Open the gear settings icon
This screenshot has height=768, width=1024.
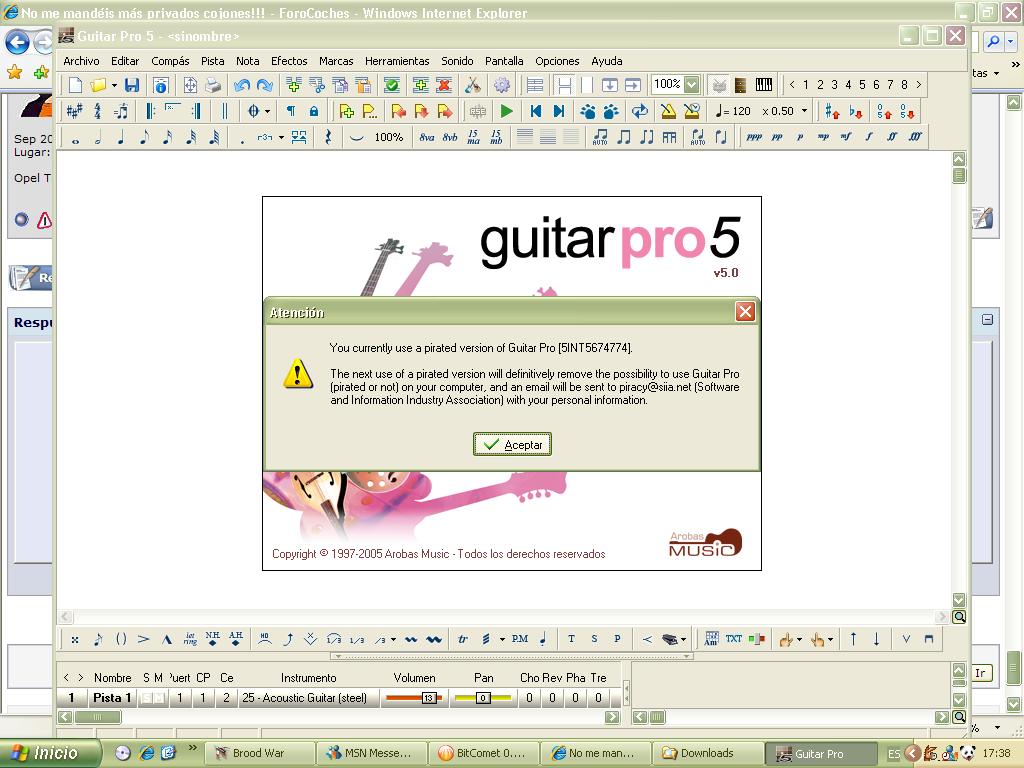click(x=502, y=85)
